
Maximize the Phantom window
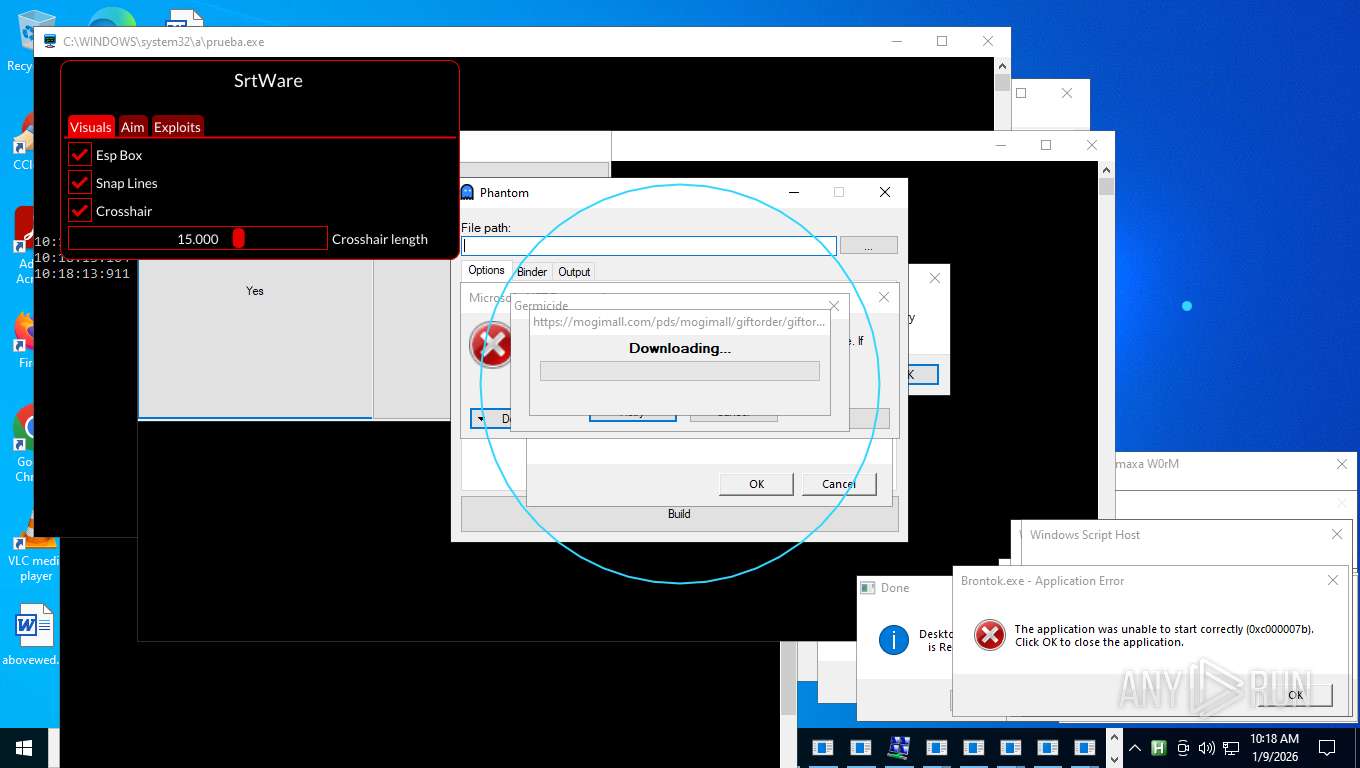click(x=839, y=192)
